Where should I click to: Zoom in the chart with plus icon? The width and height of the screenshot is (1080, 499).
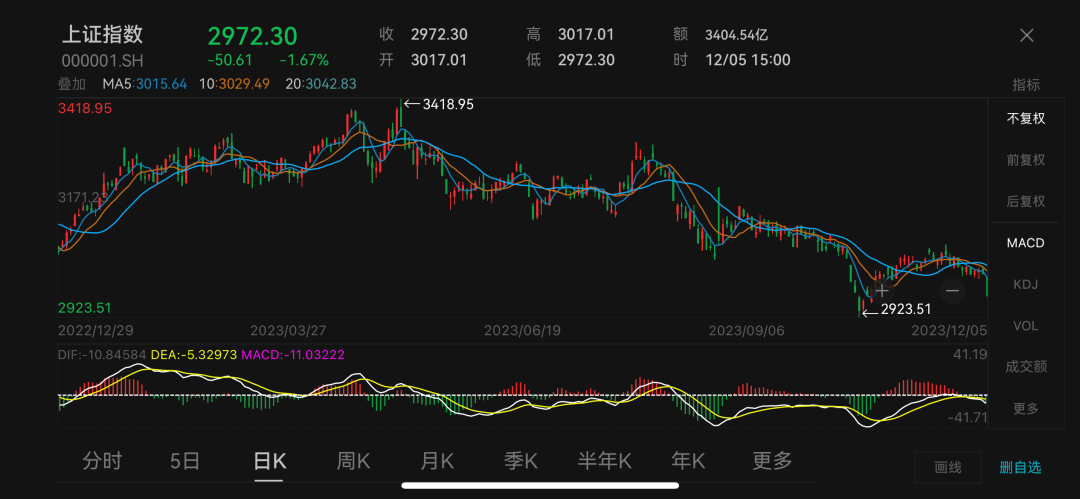click(x=882, y=291)
